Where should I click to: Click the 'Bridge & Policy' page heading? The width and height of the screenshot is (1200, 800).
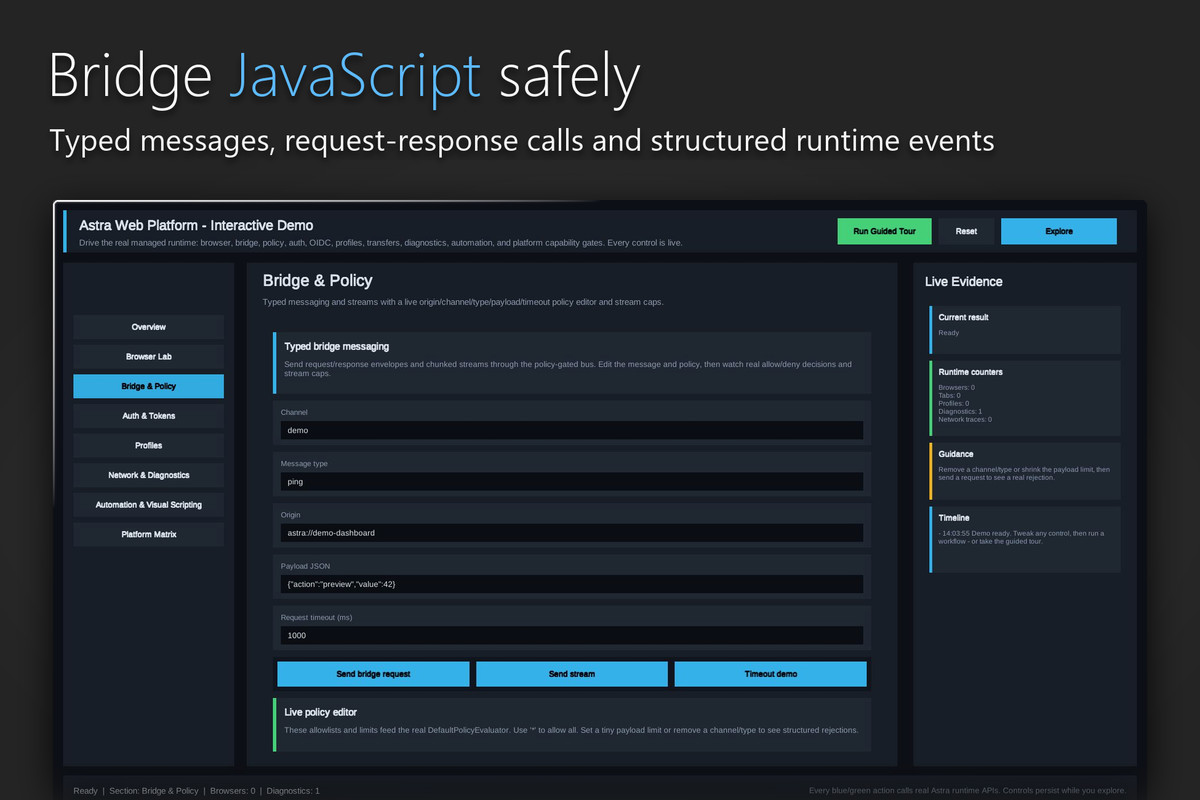pos(317,281)
